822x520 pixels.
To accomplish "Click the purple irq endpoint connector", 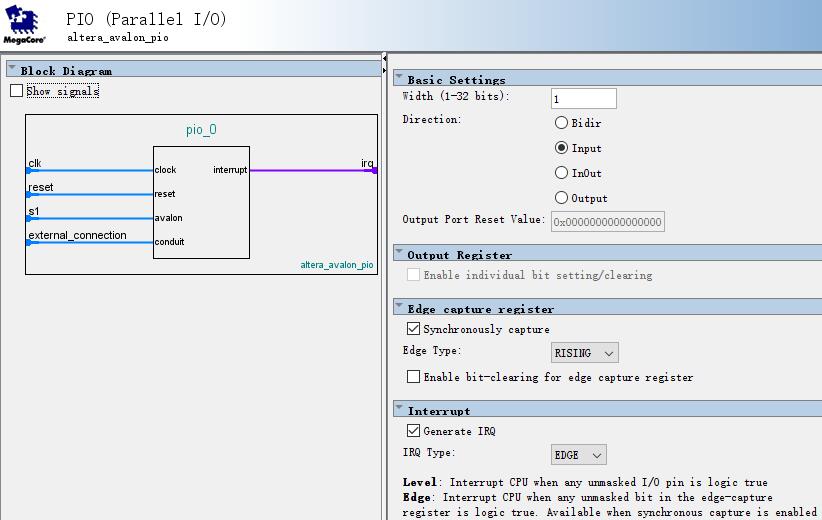I will (x=374, y=170).
